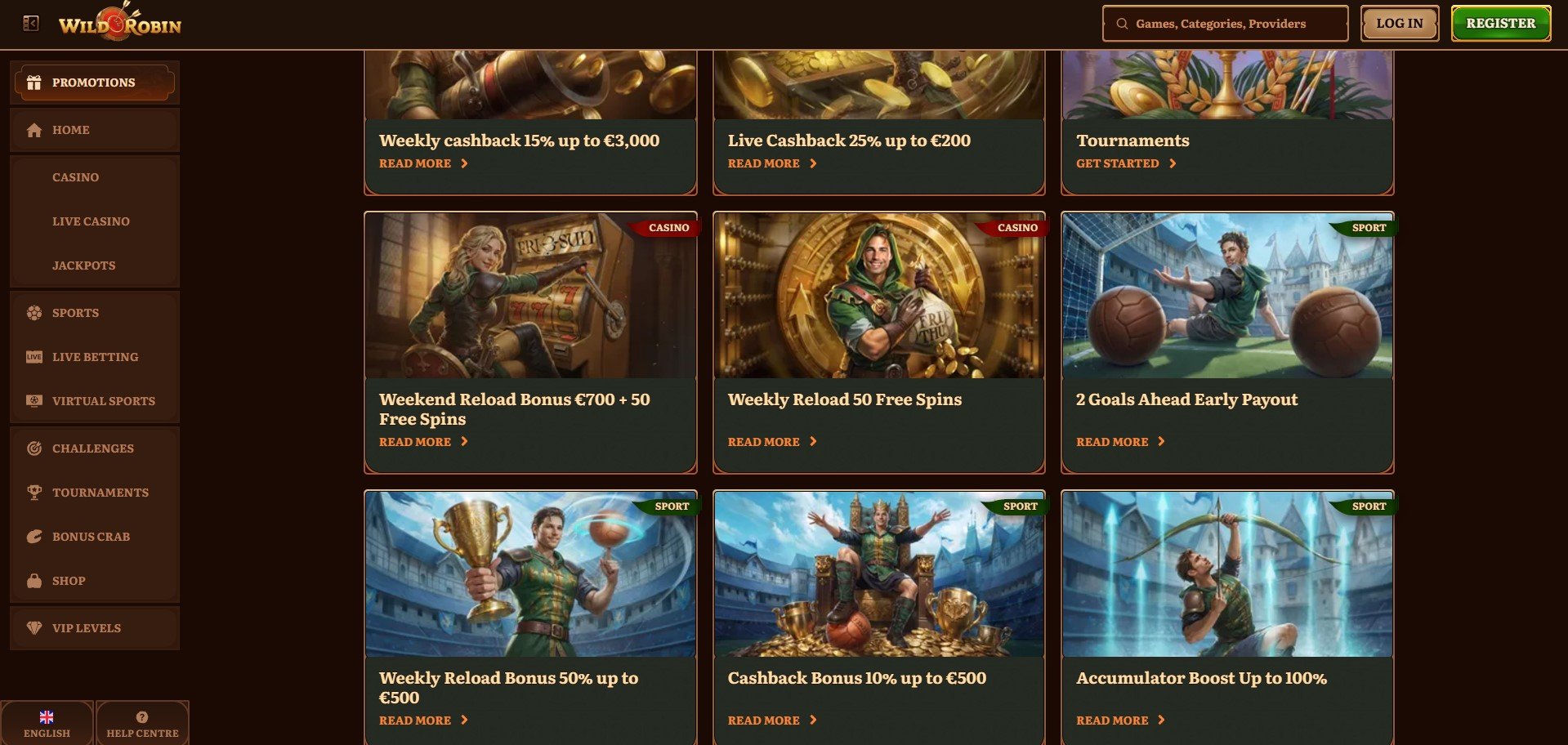The width and height of the screenshot is (1568, 745).
Task: Click the Wild Robin logo
Action: 120,24
